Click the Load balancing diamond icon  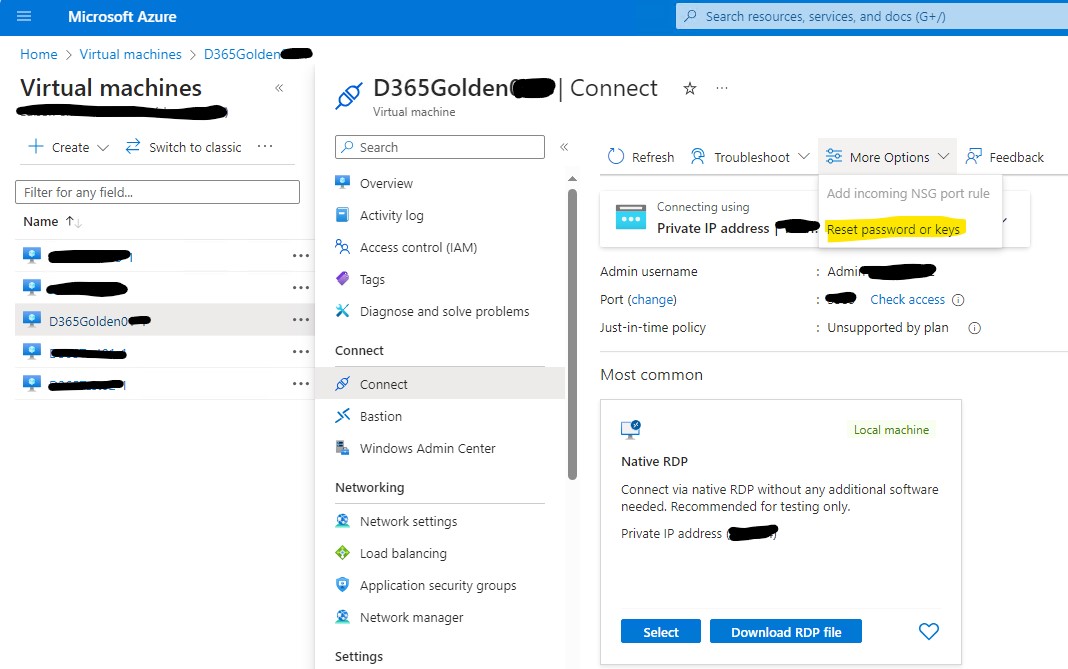point(343,553)
